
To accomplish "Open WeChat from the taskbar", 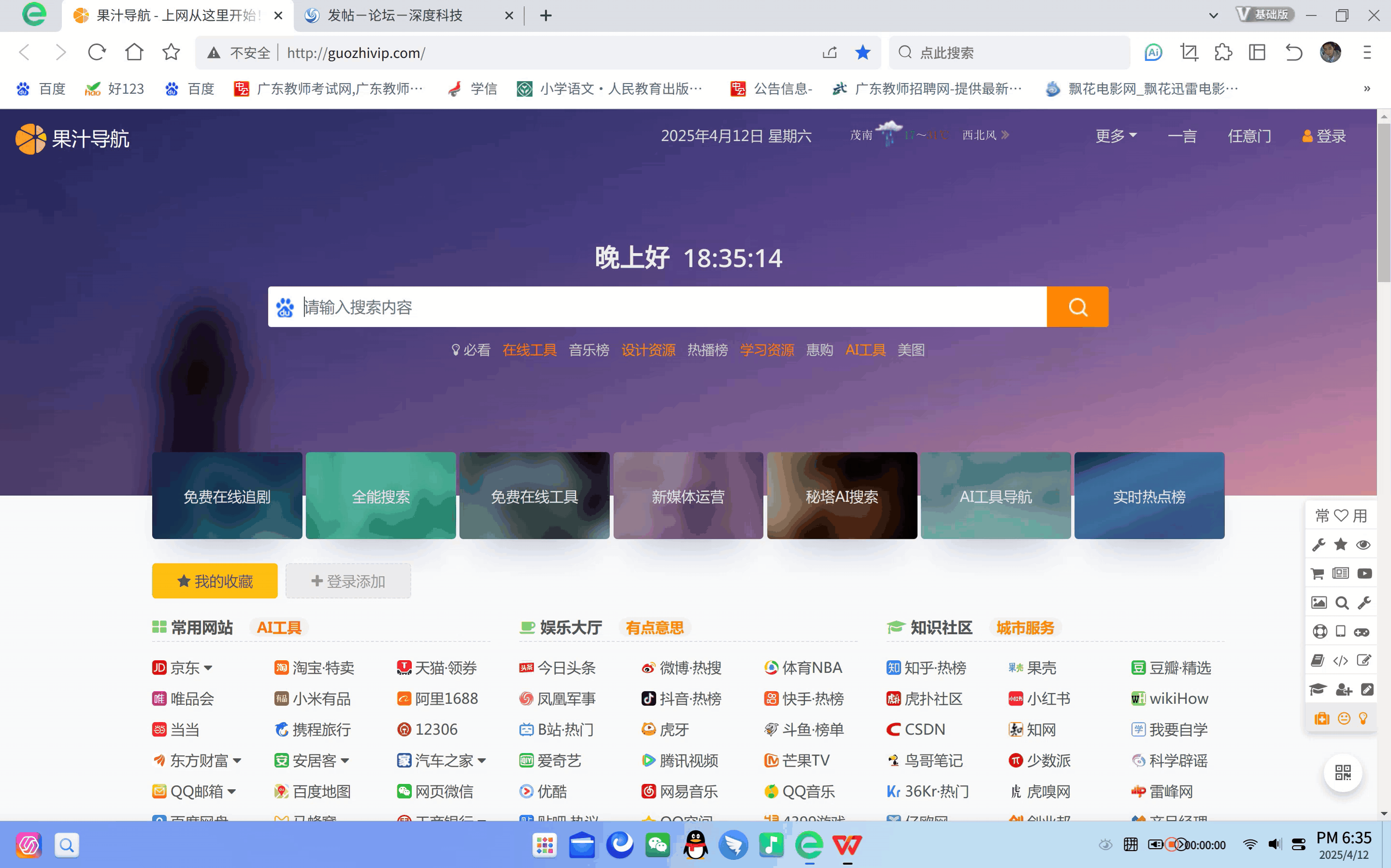I will 657,844.
